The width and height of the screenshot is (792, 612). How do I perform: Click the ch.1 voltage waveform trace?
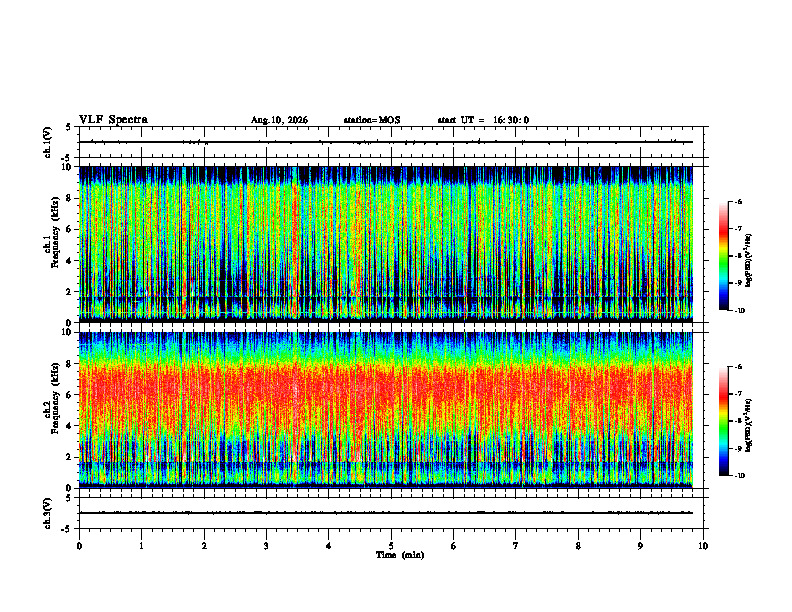coord(386,142)
